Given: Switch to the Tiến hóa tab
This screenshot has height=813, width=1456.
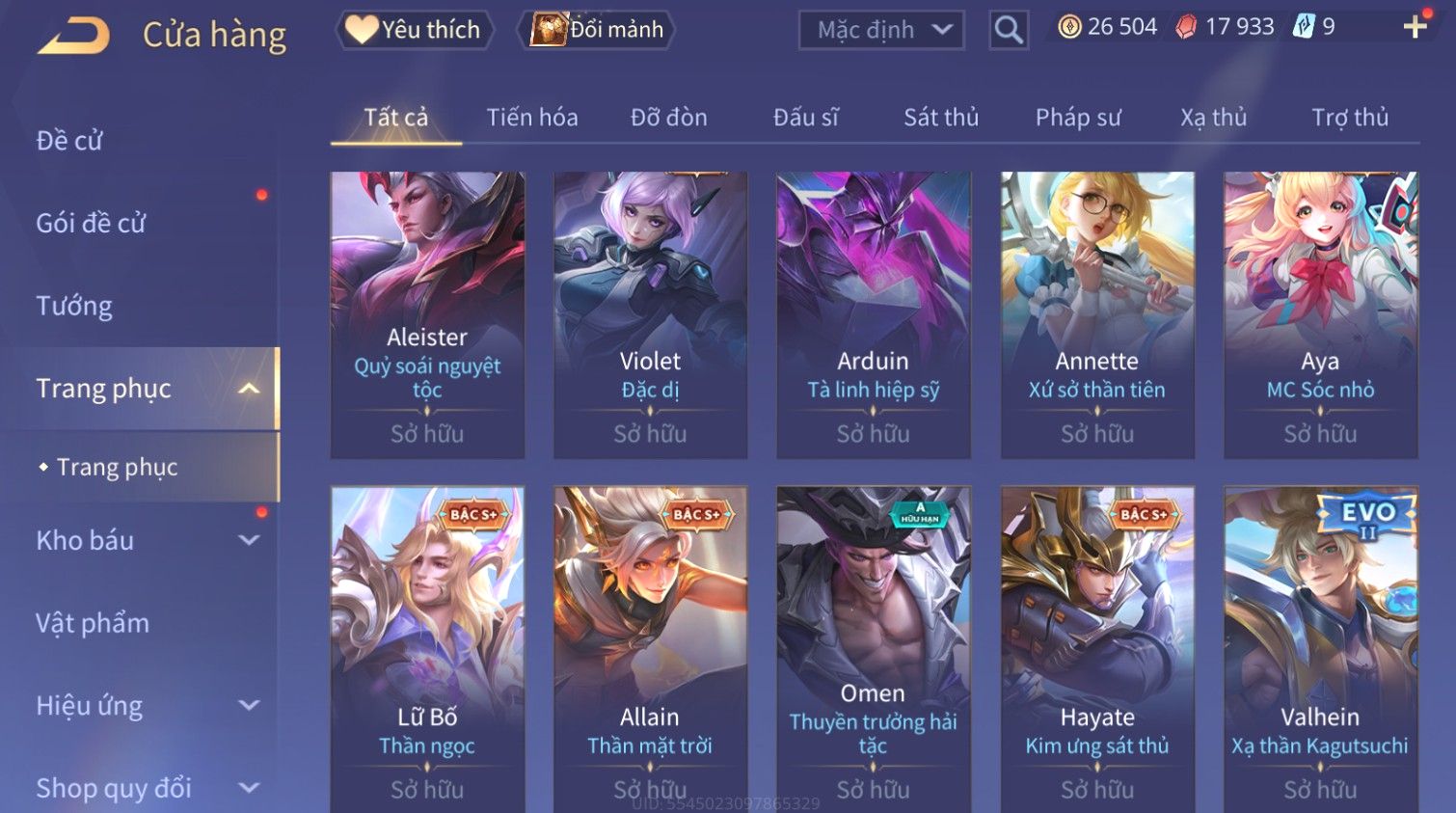Looking at the screenshot, I should pyautogui.click(x=532, y=118).
